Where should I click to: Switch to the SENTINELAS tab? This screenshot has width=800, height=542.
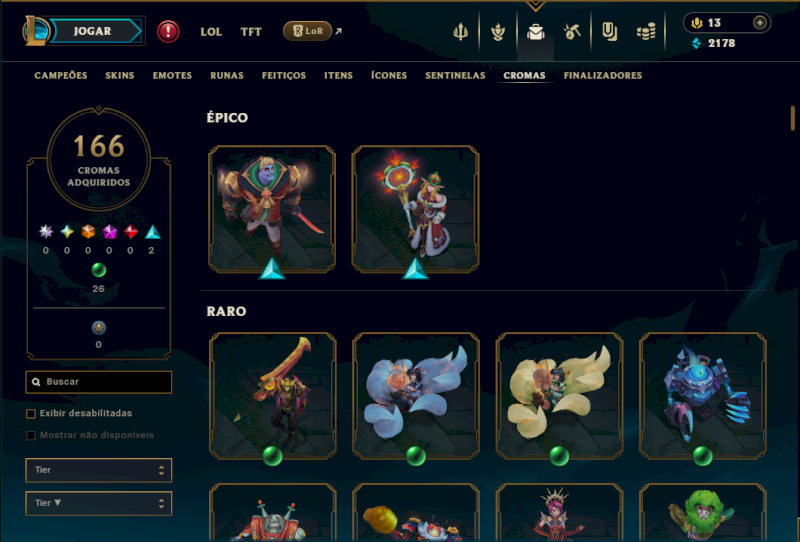point(455,76)
